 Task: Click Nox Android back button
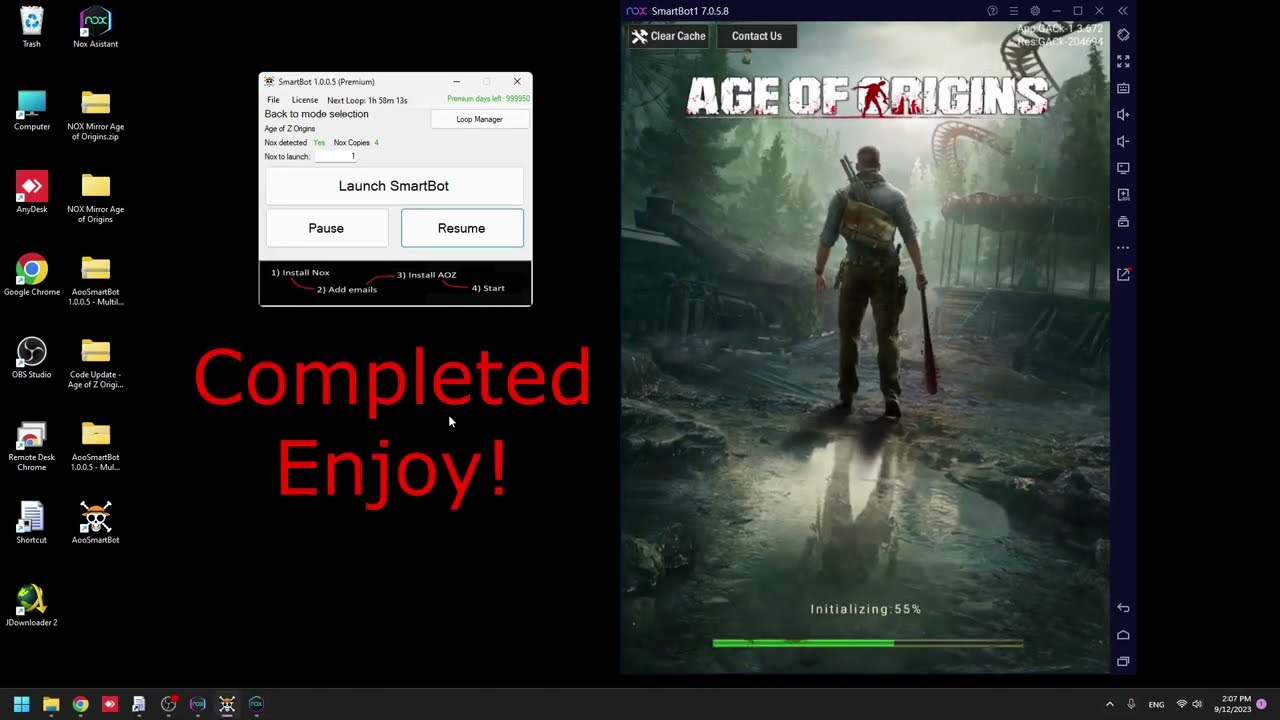coord(1123,608)
